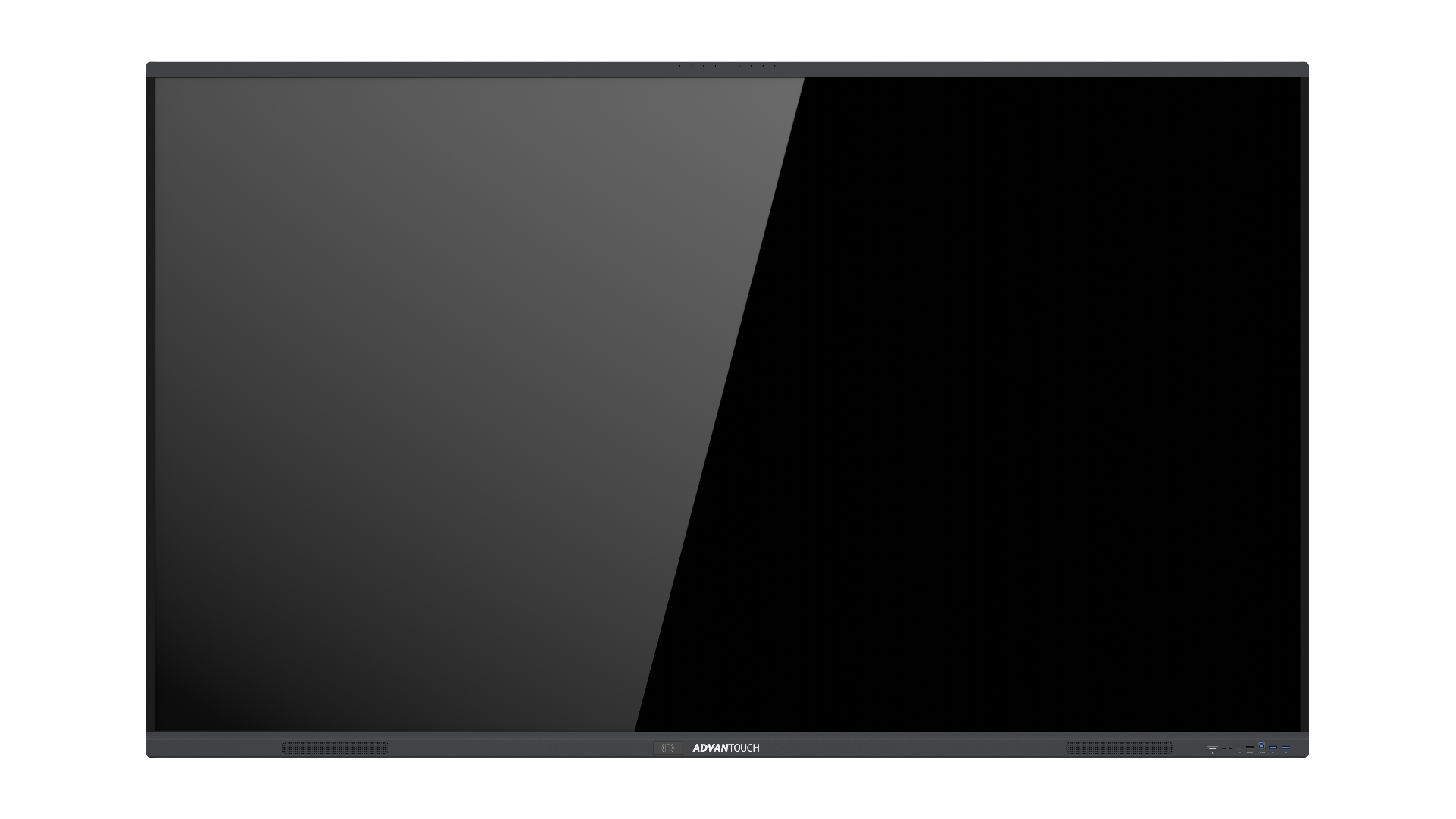This screenshot has width=1456, height=819.
Task: Click the wide oval slot left of ports
Action: (1213, 748)
